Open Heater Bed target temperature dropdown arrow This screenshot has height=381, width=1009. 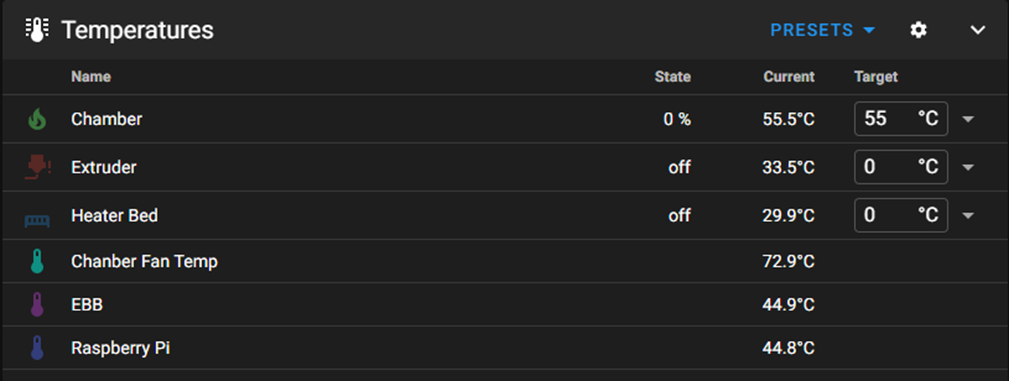point(968,216)
